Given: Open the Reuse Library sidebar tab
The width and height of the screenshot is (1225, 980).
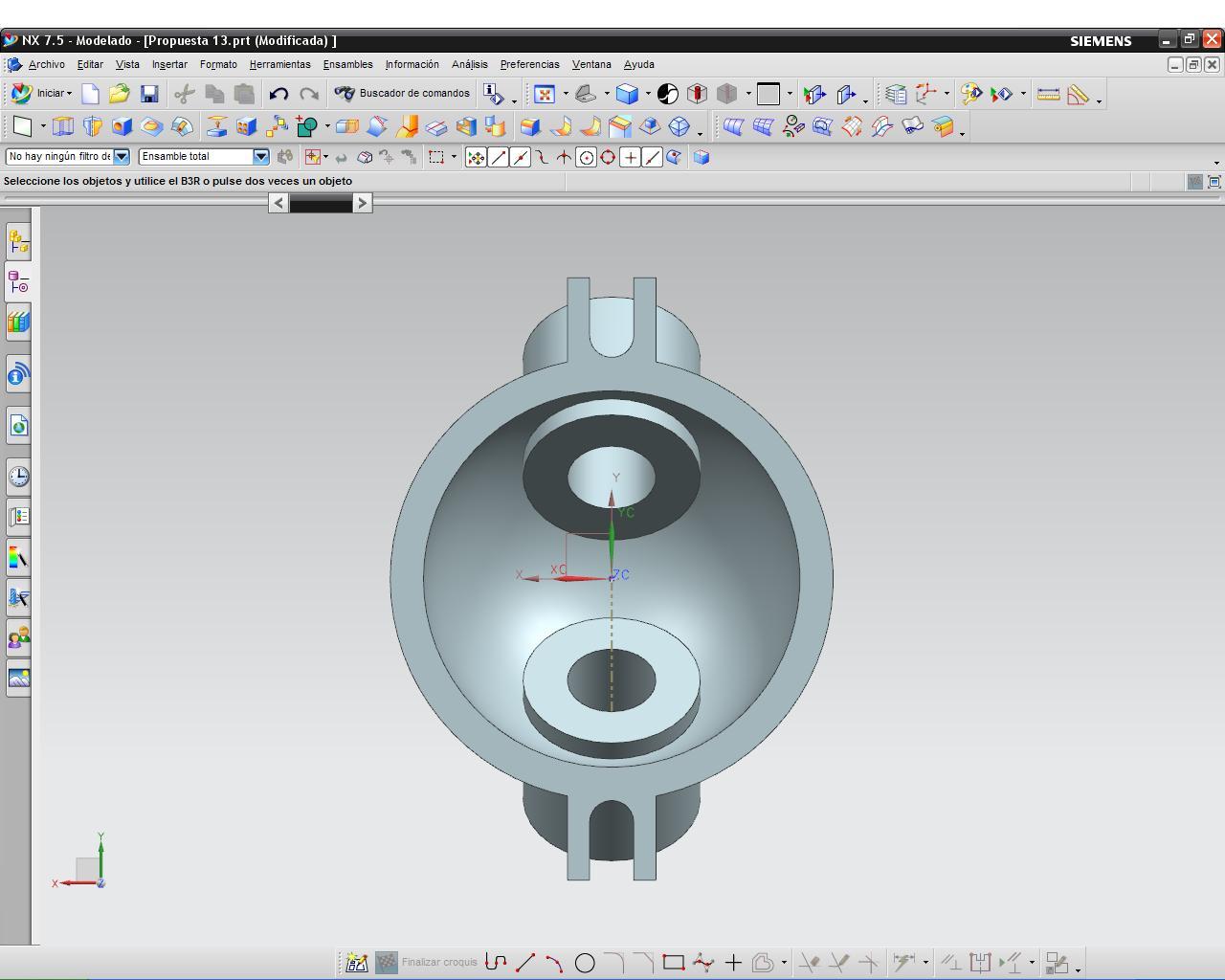Looking at the screenshot, I should tap(18, 323).
